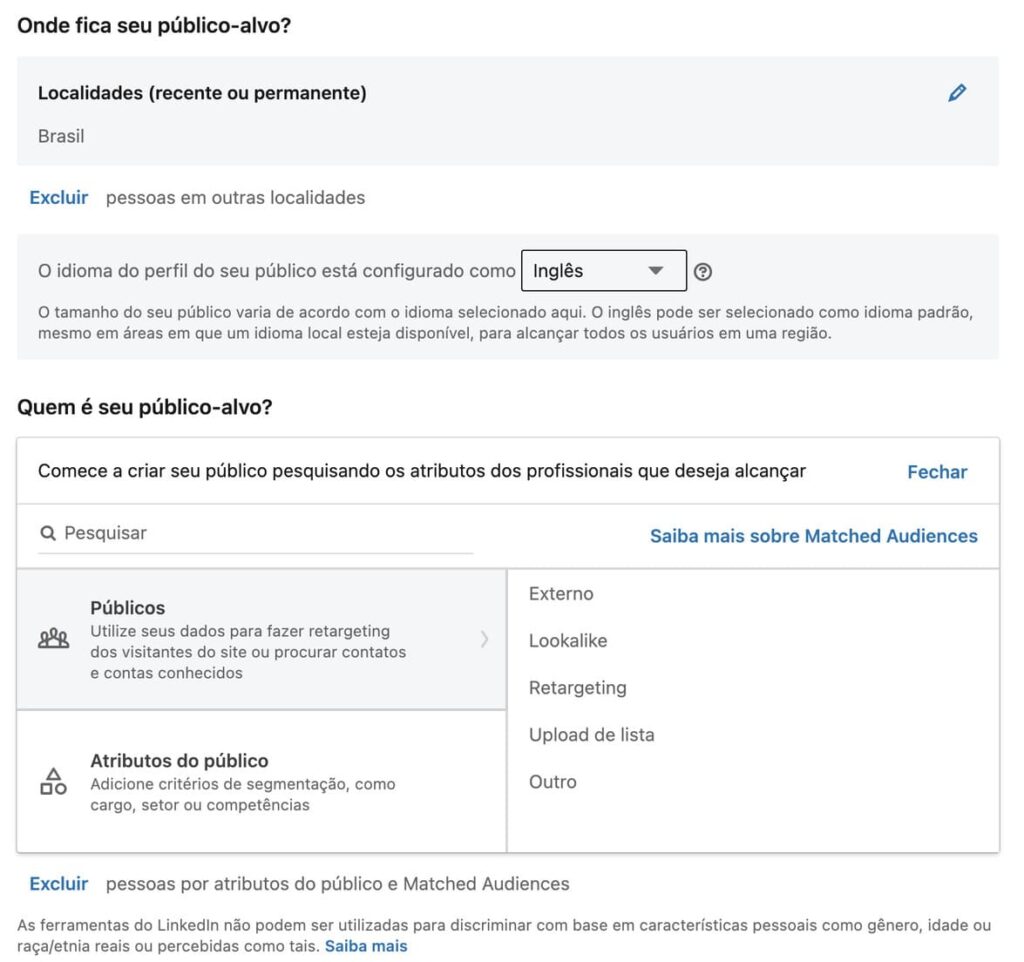Viewport: 1024px width, 962px height.
Task: Click the Públicos people group icon
Action: (54, 638)
